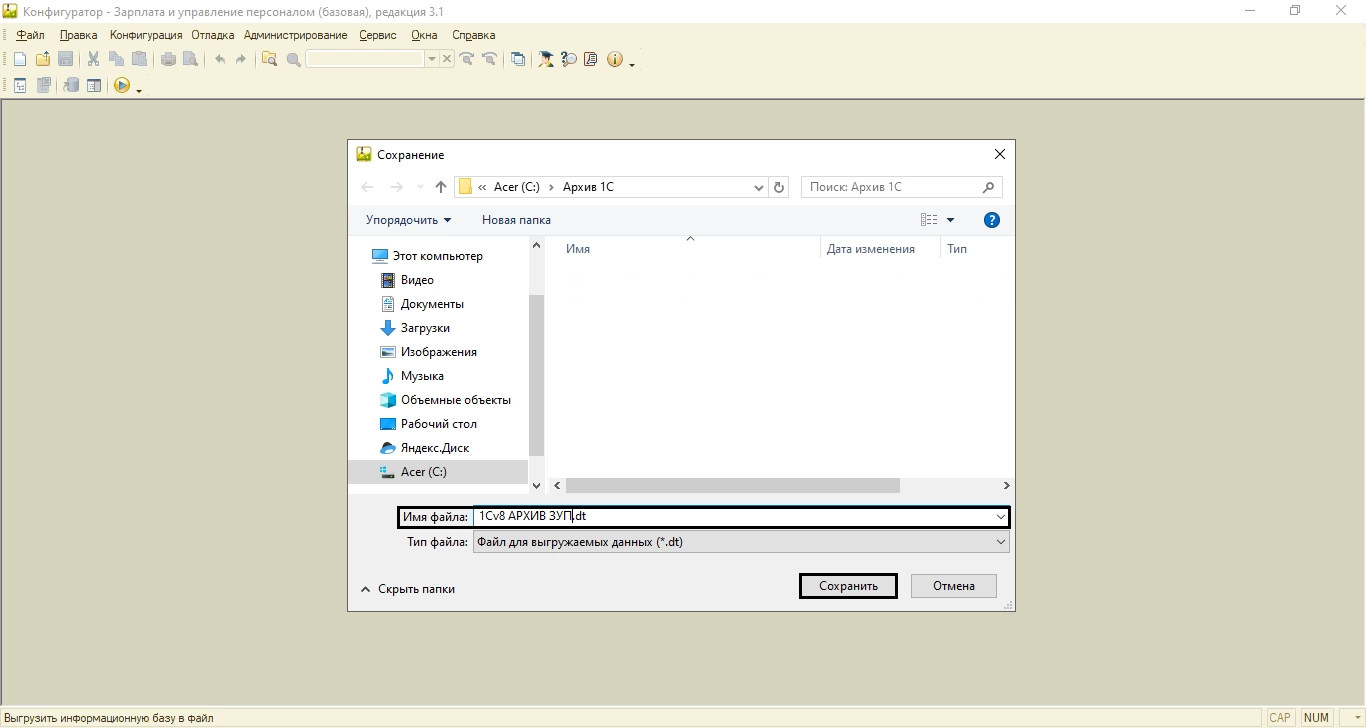Expand the Упорядочить dropdown
Viewport: 1366px width, 728px height.
408,220
